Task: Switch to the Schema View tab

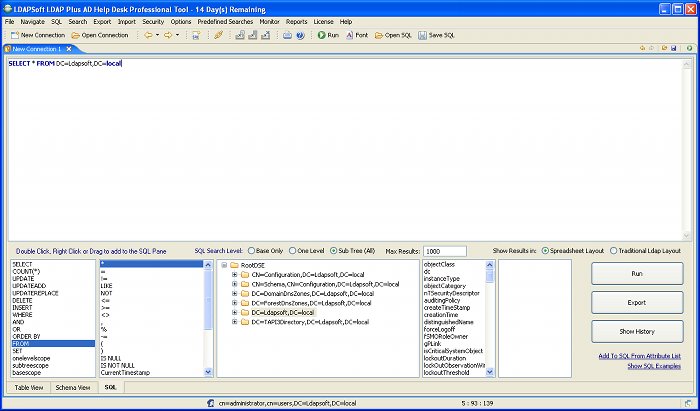Action: (x=73, y=386)
